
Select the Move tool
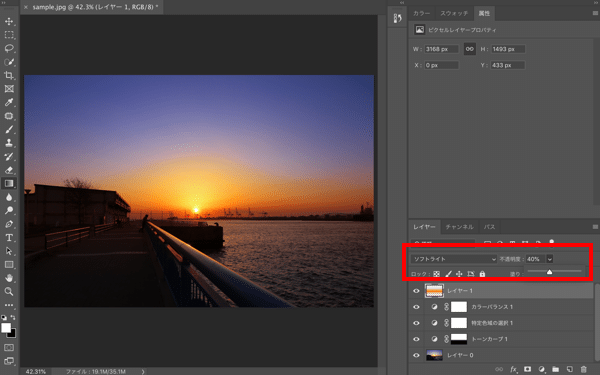[9, 21]
